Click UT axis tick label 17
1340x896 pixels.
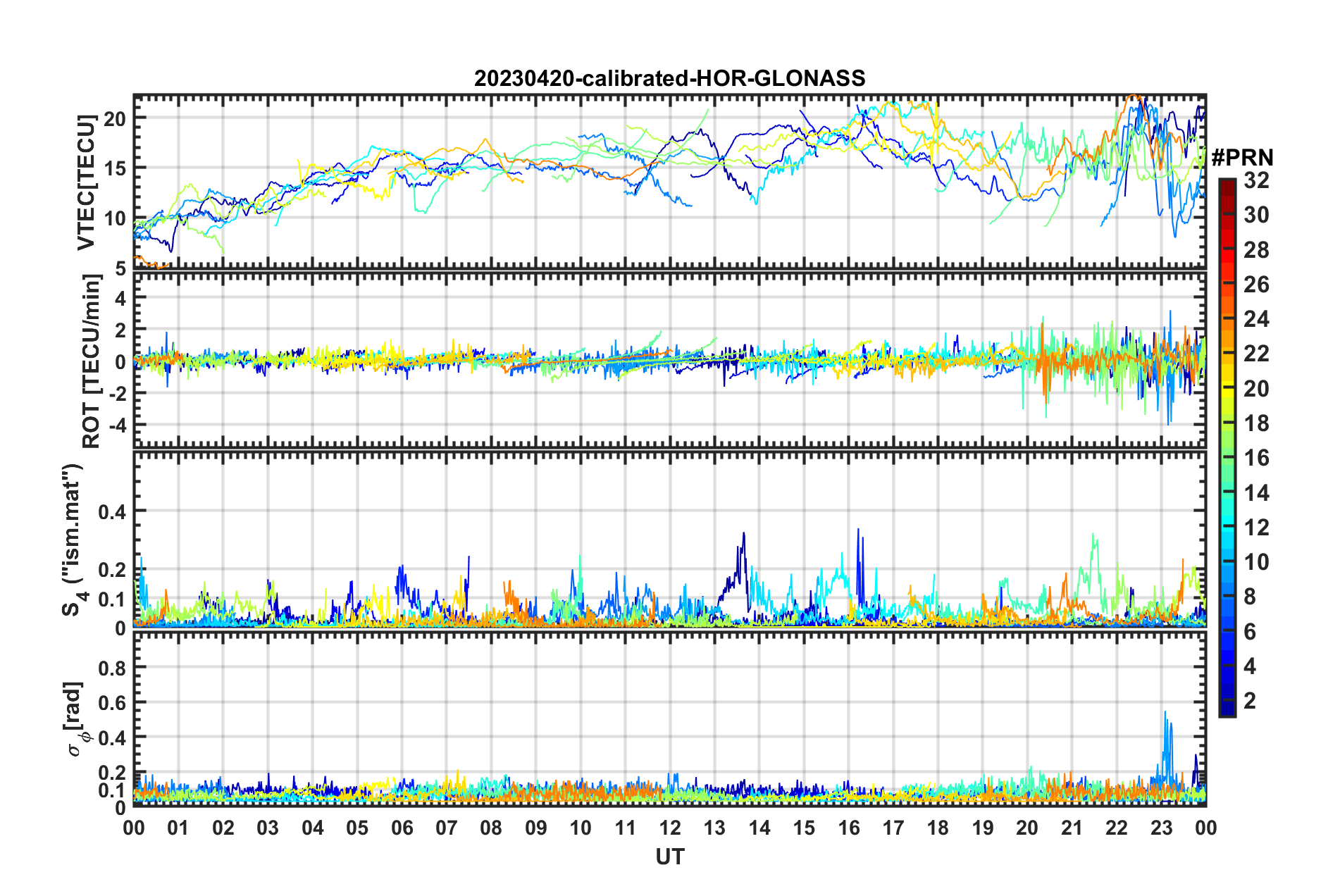[893, 828]
